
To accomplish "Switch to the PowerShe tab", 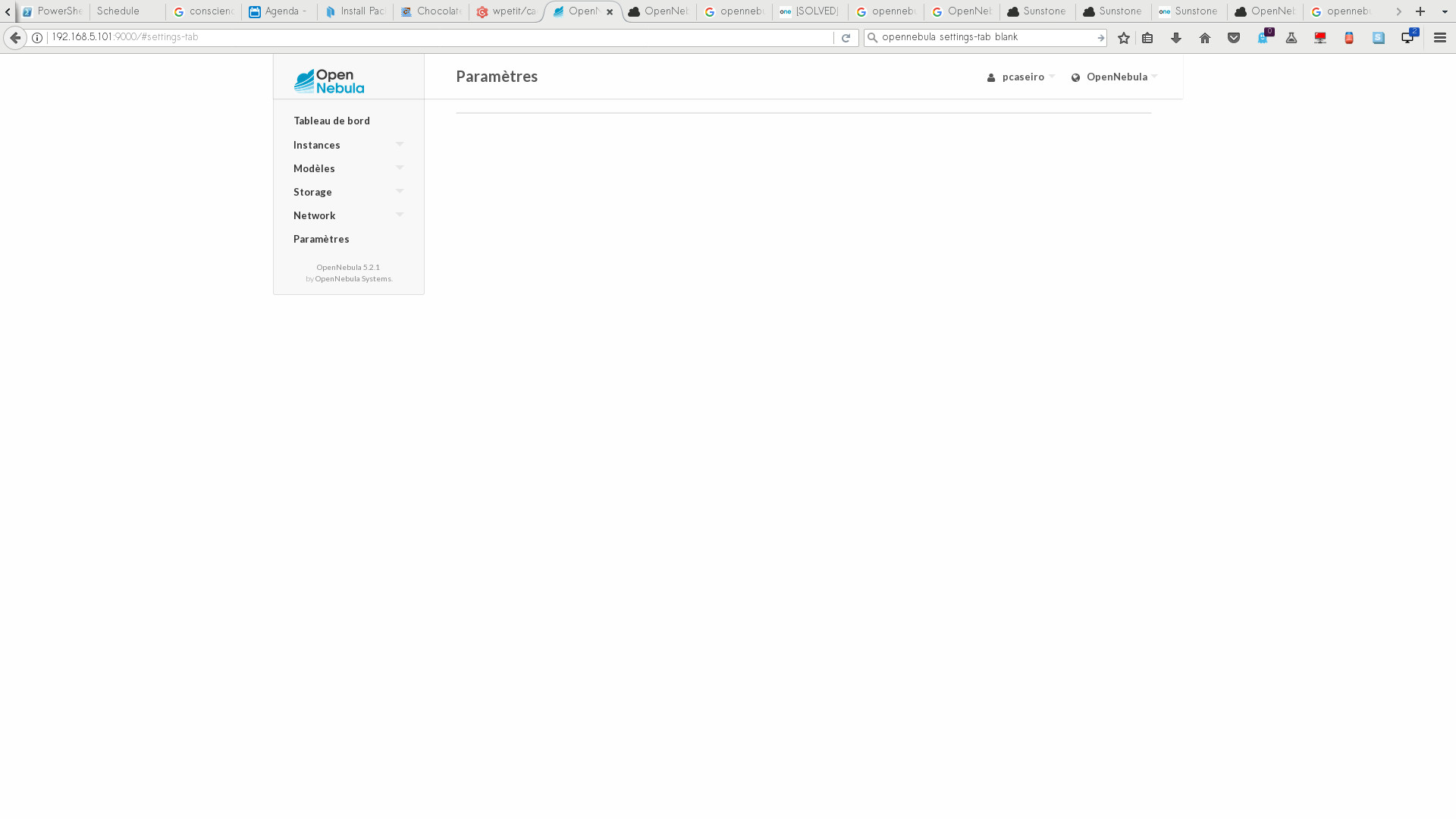I will tap(52, 11).
